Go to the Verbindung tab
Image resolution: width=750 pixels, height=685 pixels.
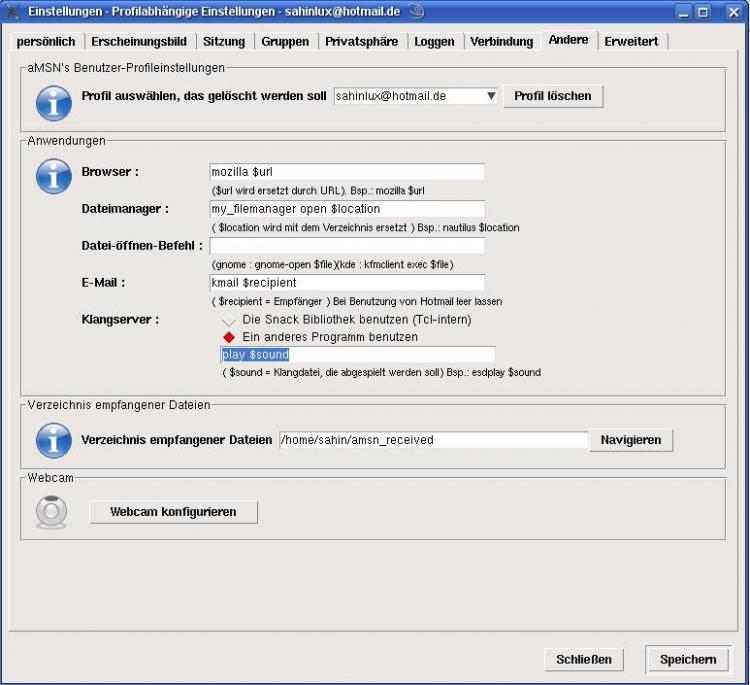tap(501, 41)
